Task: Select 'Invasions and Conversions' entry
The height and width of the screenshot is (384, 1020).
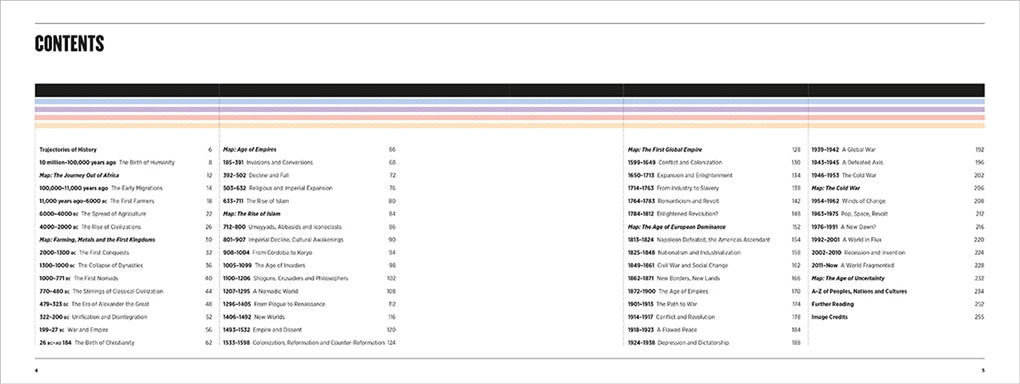Action: point(279,162)
